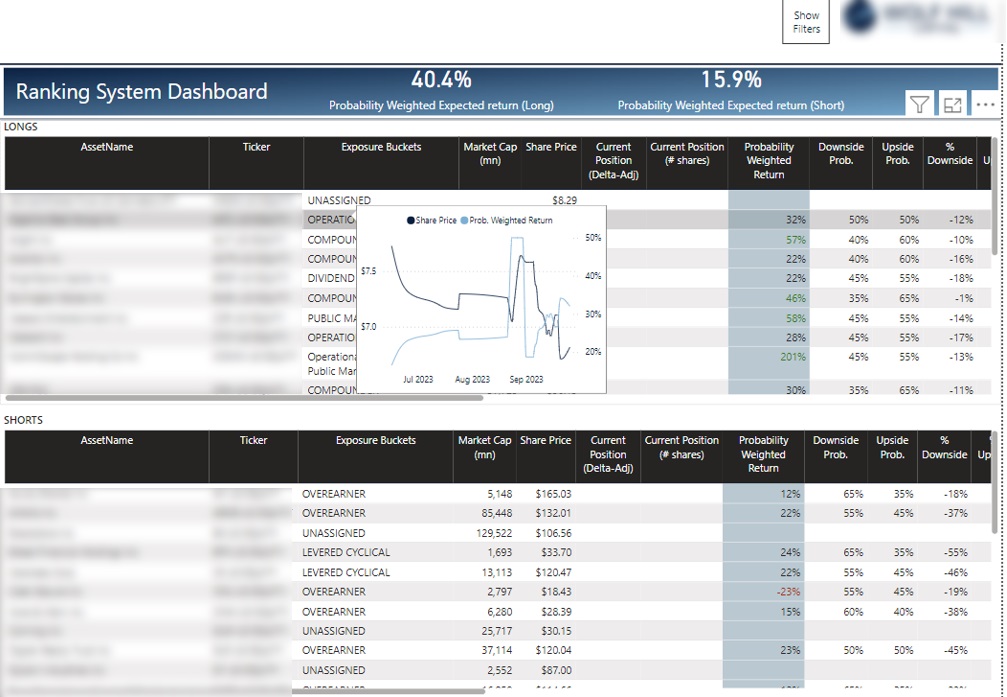Screen dimensions: 1007x697
Task: Click the filter funnel icon on visual header
Action: click(x=919, y=104)
